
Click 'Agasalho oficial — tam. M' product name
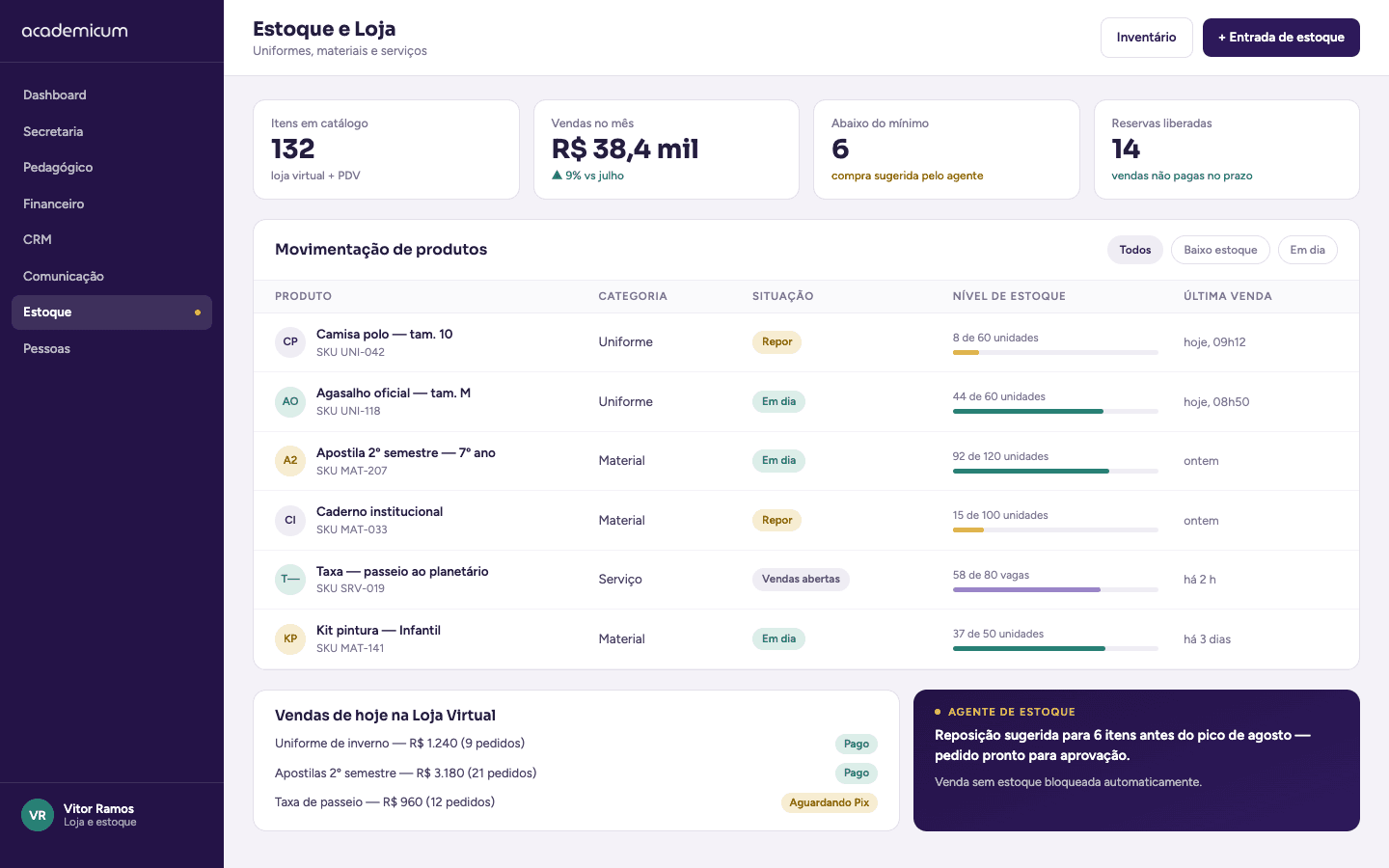[x=394, y=393]
